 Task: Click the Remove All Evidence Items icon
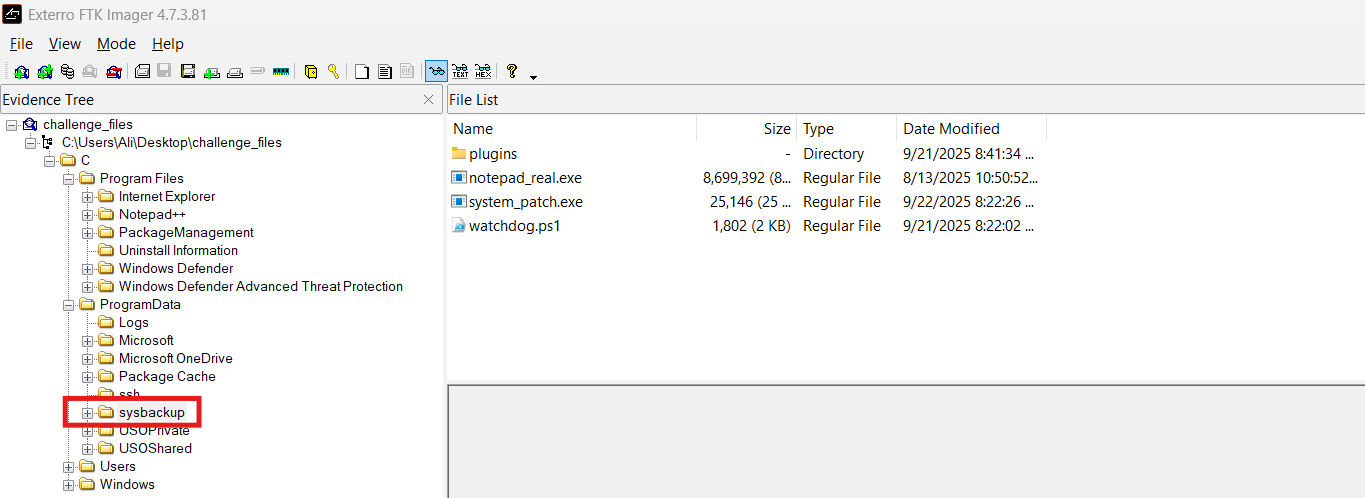115,71
